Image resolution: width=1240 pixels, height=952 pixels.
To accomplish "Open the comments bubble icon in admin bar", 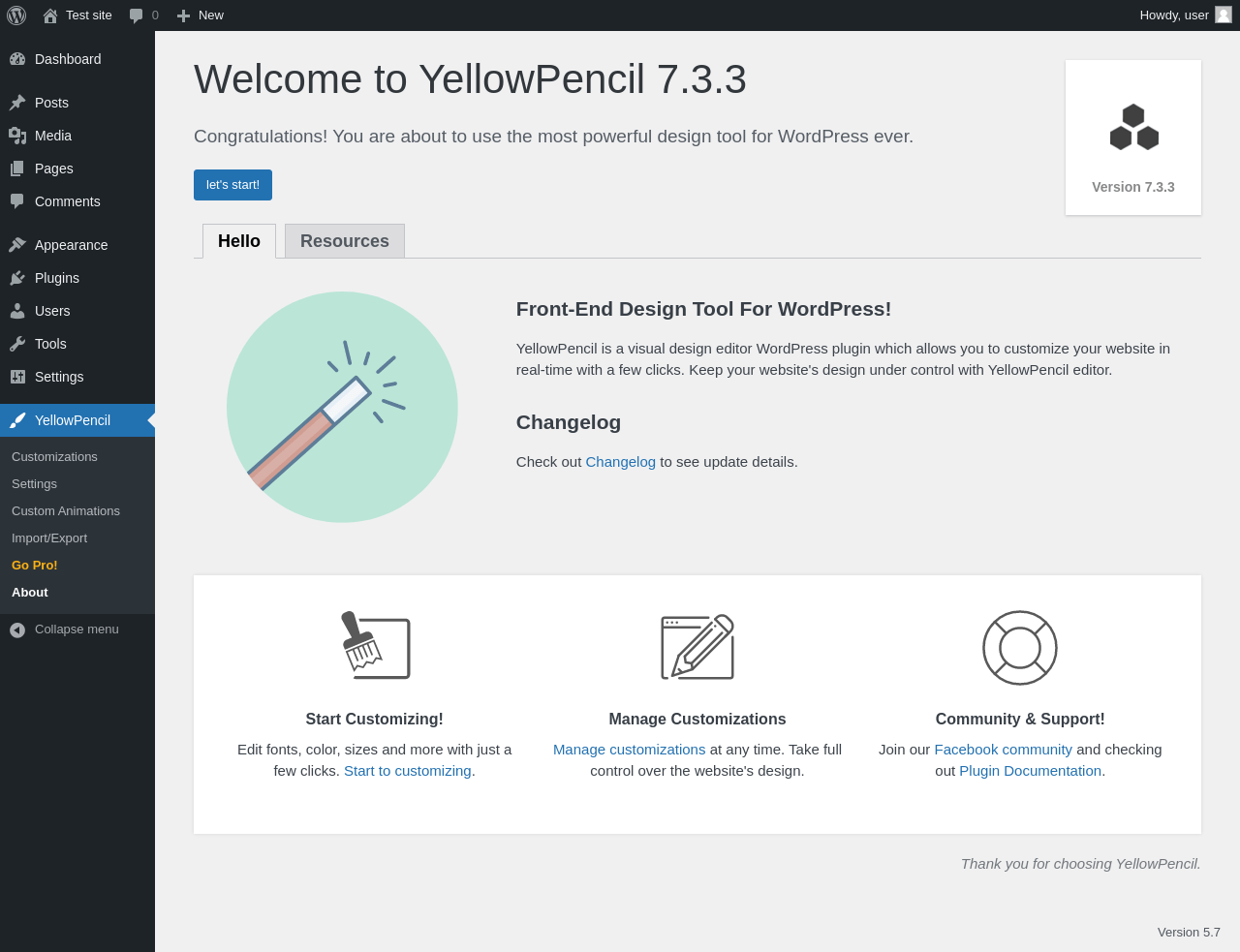I will coord(137,15).
